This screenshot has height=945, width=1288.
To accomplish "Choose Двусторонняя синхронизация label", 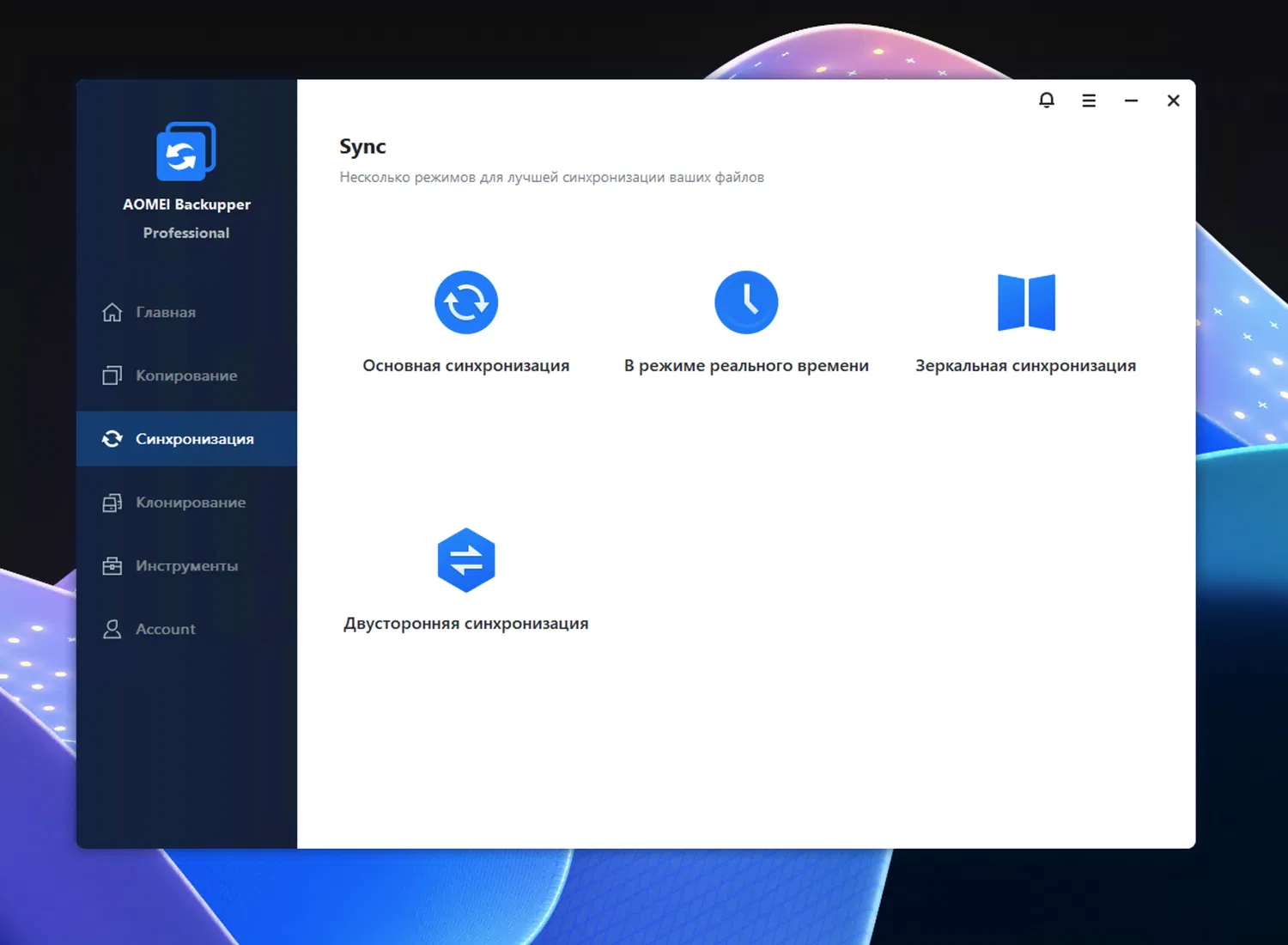I will pos(466,624).
